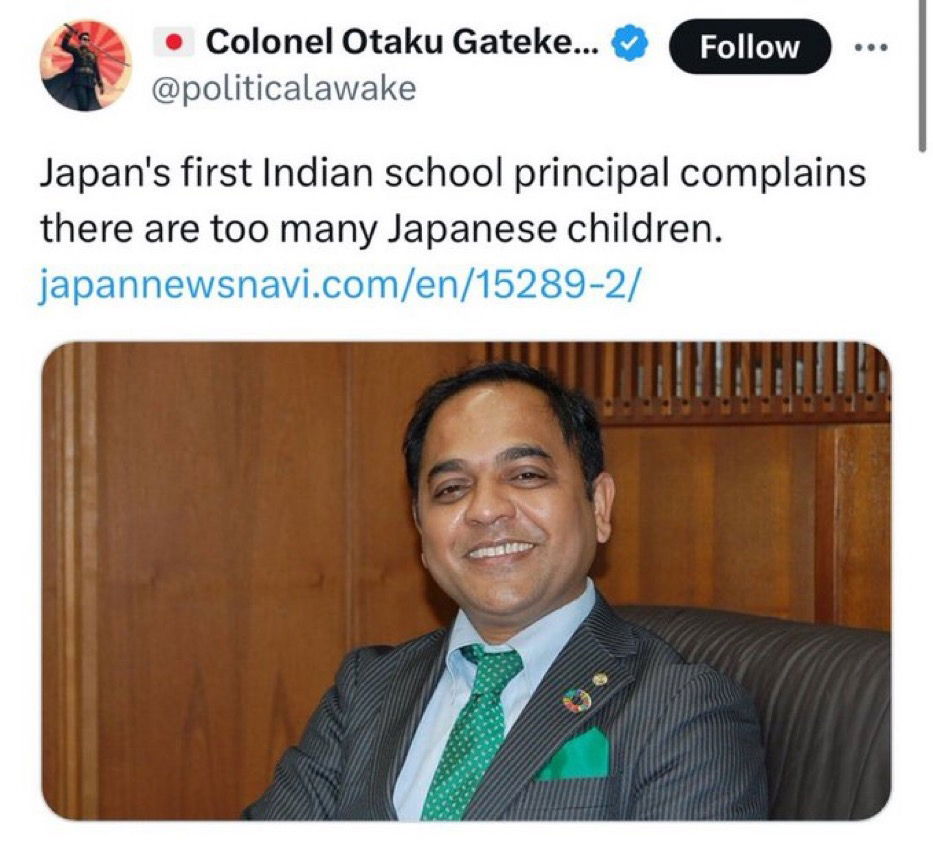Click the tweet text about school principal

click(452, 201)
